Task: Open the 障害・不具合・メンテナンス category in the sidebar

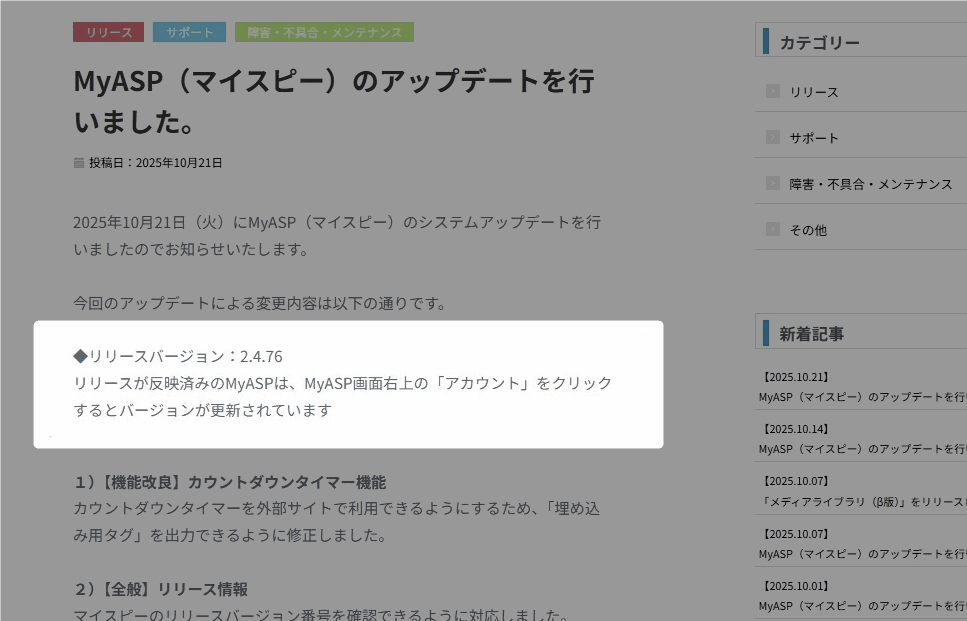Action: click(870, 184)
